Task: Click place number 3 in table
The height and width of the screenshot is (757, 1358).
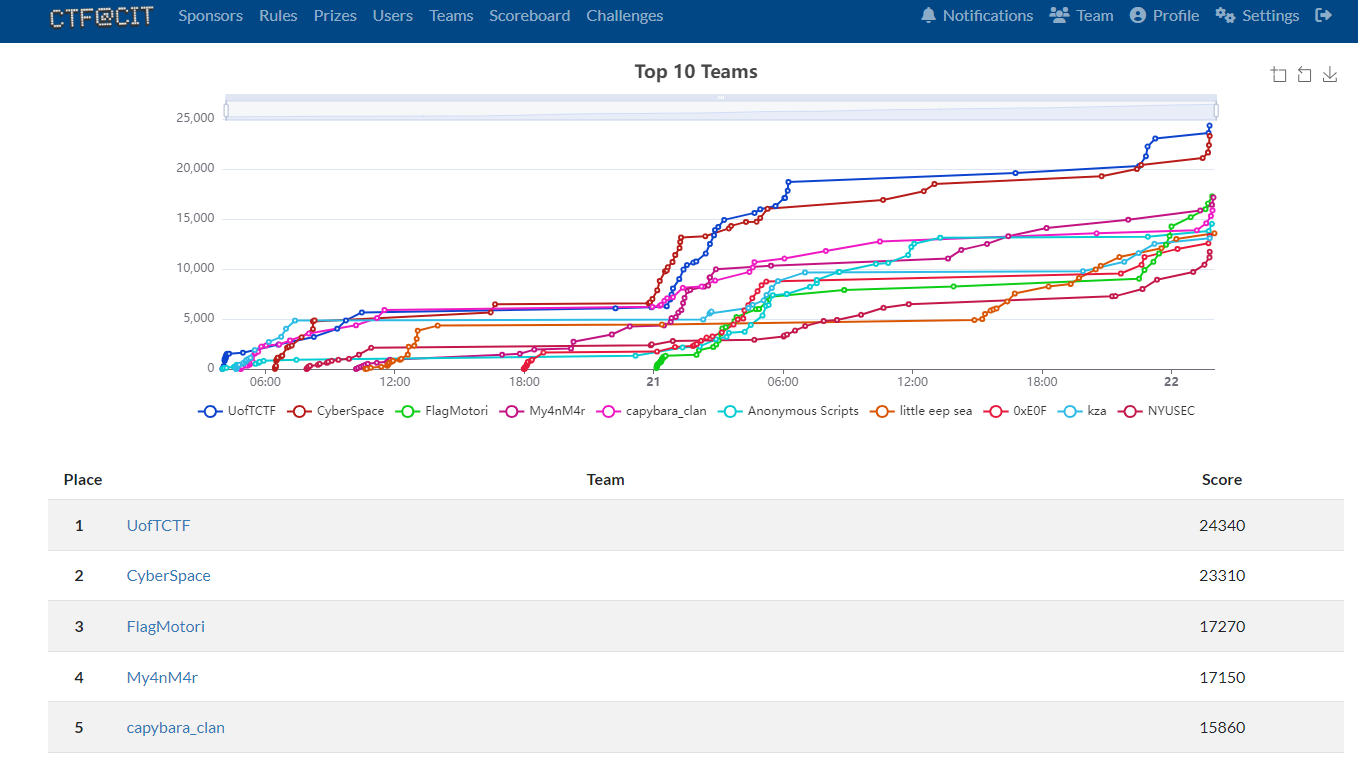Action: 79,627
